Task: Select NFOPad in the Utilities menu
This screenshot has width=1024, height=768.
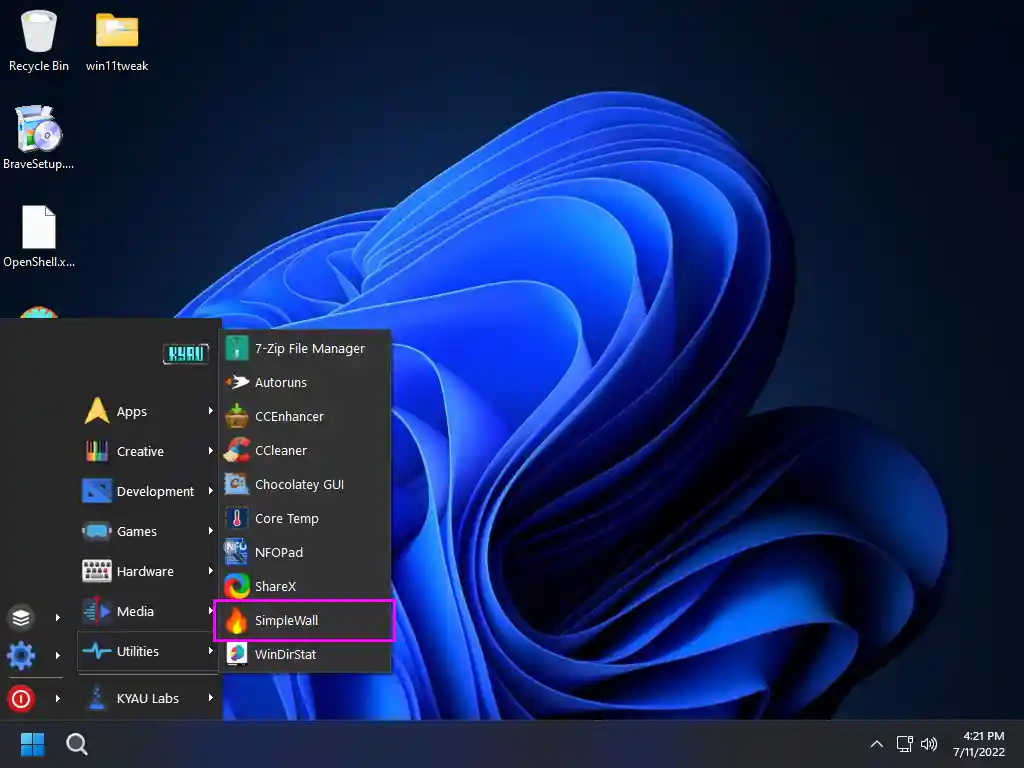Action: click(x=278, y=552)
